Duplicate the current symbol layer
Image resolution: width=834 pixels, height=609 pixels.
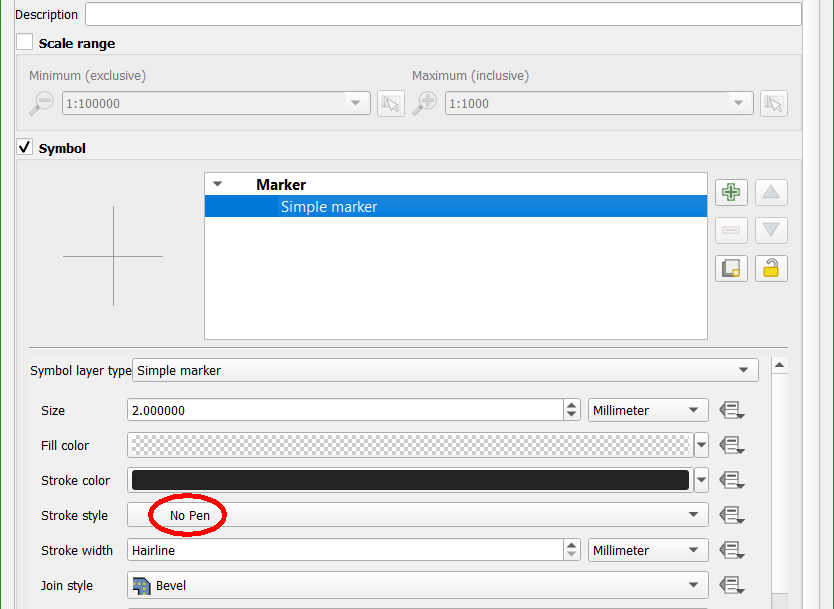pos(731,269)
